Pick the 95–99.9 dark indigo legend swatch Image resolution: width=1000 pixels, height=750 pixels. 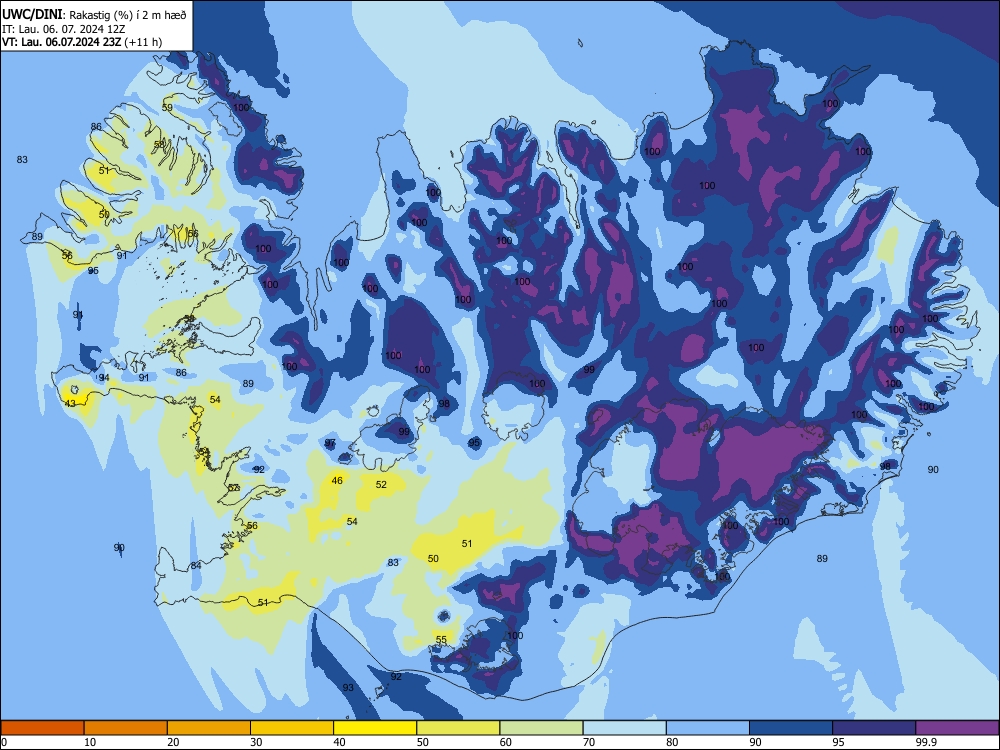click(x=874, y=728)
